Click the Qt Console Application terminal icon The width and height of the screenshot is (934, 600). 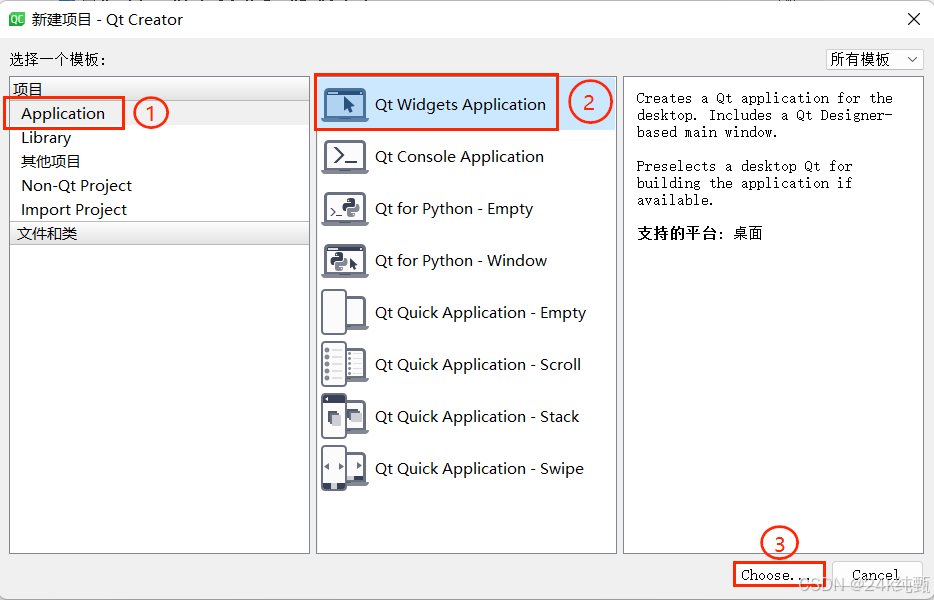click(345, 157)
